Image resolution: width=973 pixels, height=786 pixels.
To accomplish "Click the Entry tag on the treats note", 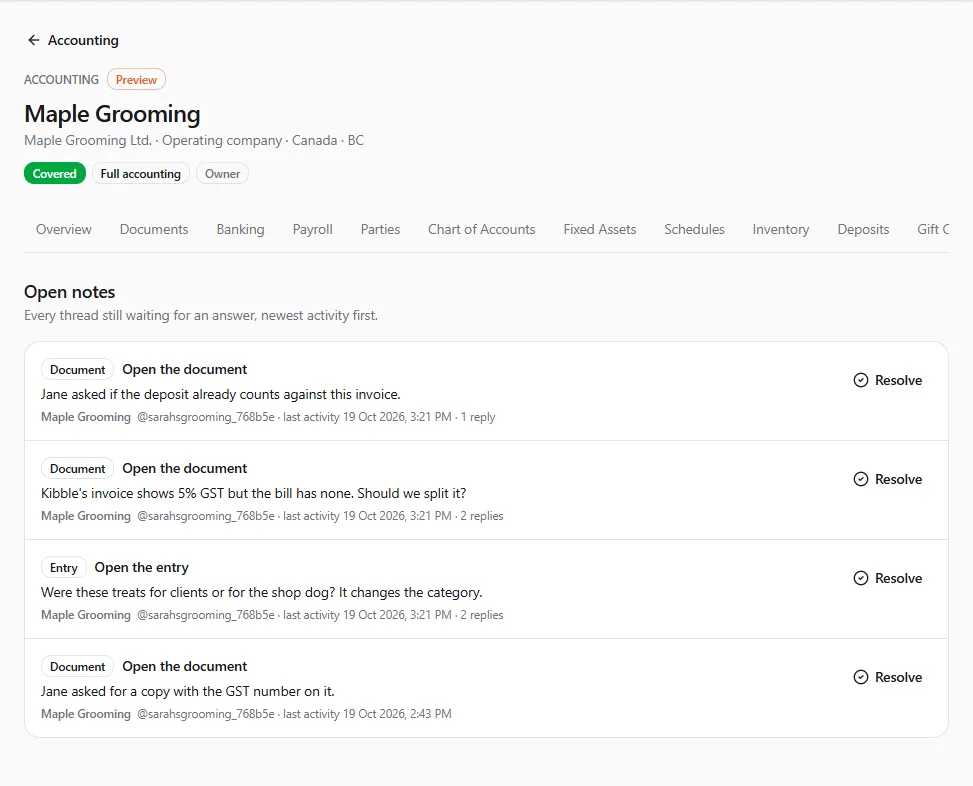I will click(x=64, y=568).
